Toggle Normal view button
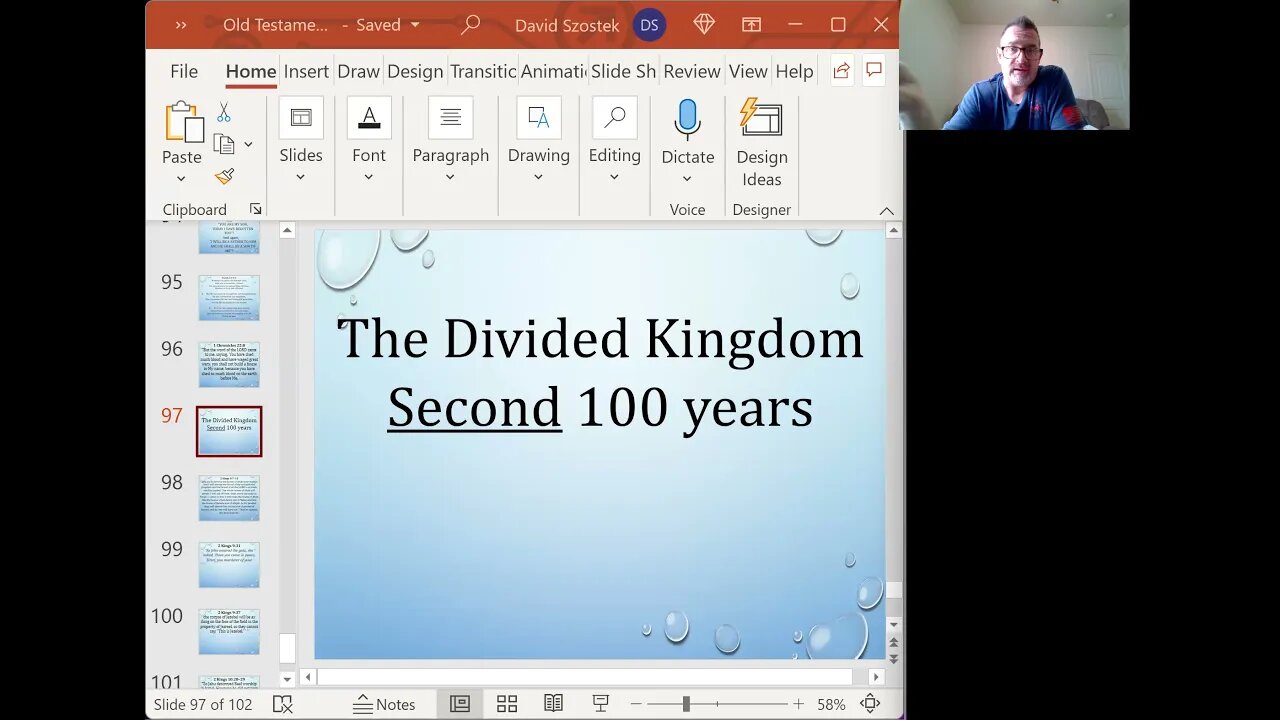Screen dimensions: 1280x720 460,704
